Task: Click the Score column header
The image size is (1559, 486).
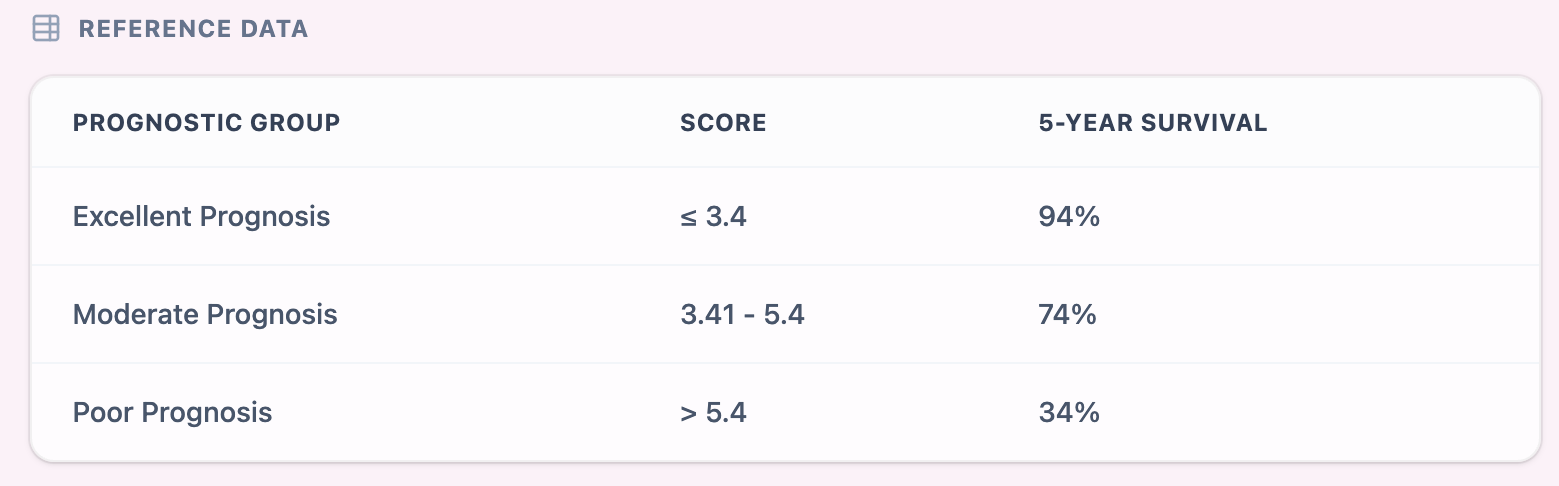Action: 723,123
